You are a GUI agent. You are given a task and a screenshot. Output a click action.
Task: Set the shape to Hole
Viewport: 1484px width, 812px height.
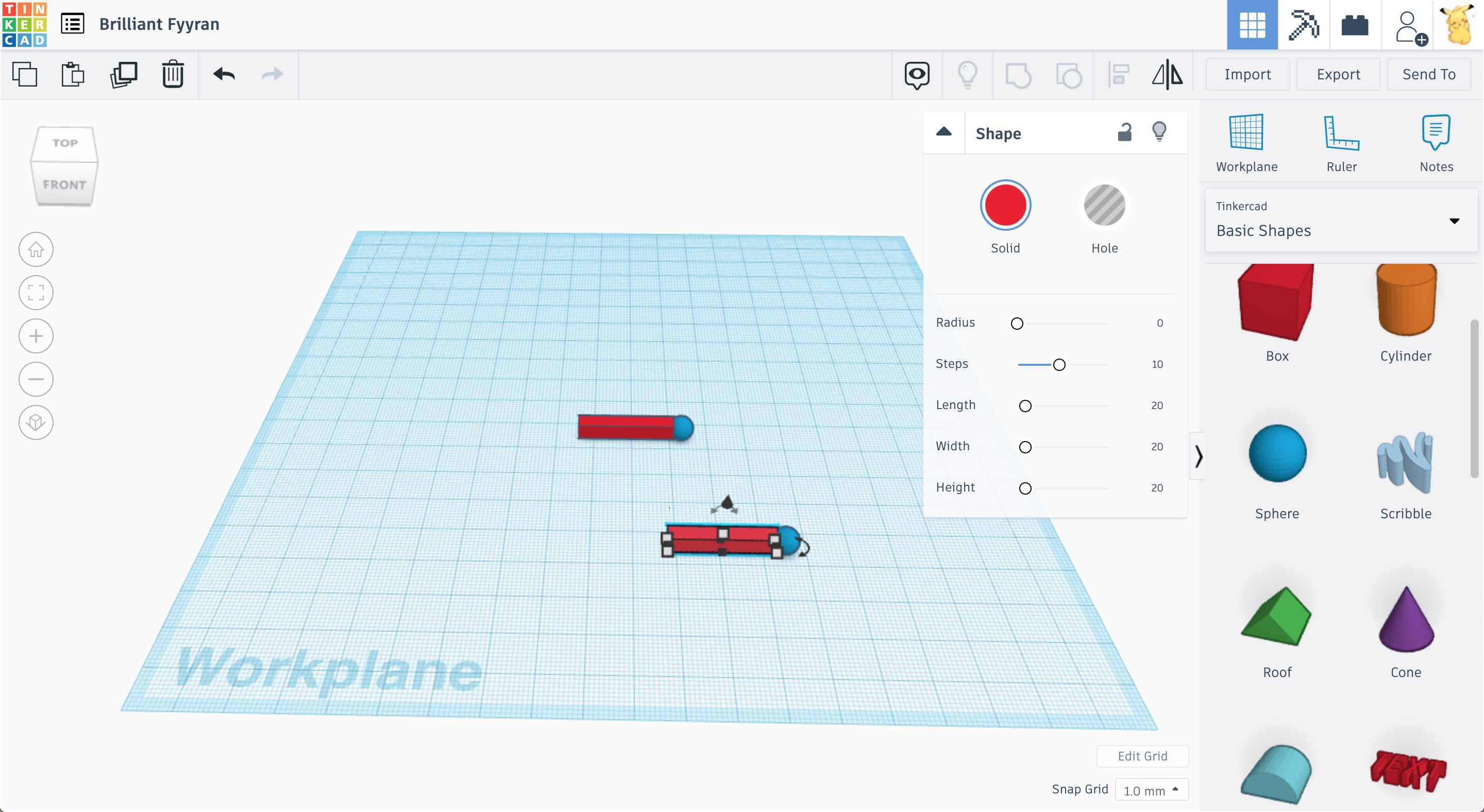1104,206
